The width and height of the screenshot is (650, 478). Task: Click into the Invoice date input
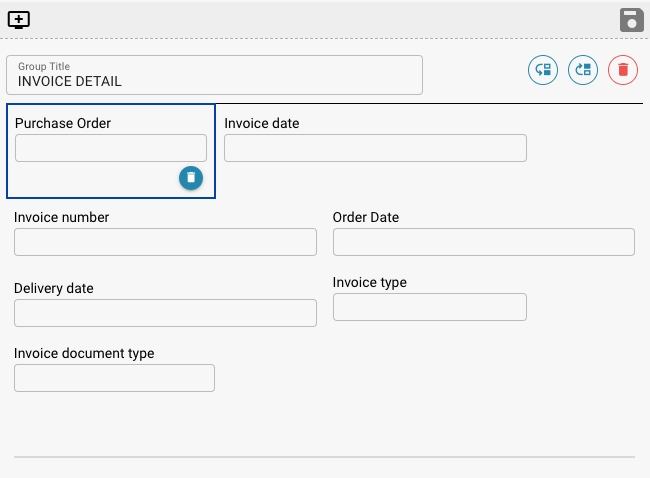pyautogui.click(x=375, y=148)
